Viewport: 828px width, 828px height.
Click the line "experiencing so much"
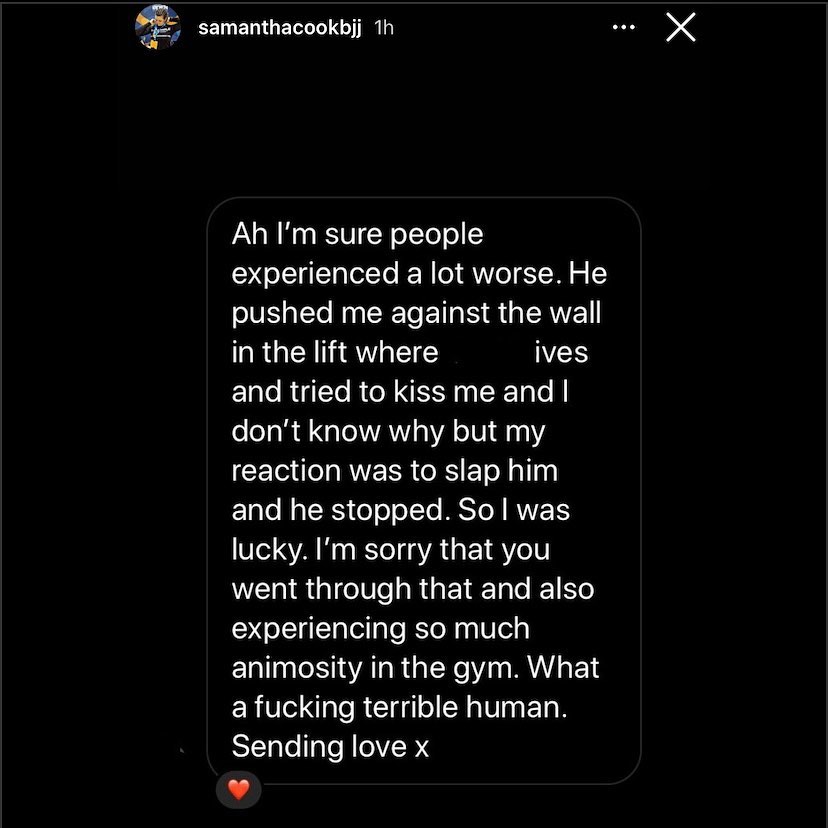click(380, 629)
